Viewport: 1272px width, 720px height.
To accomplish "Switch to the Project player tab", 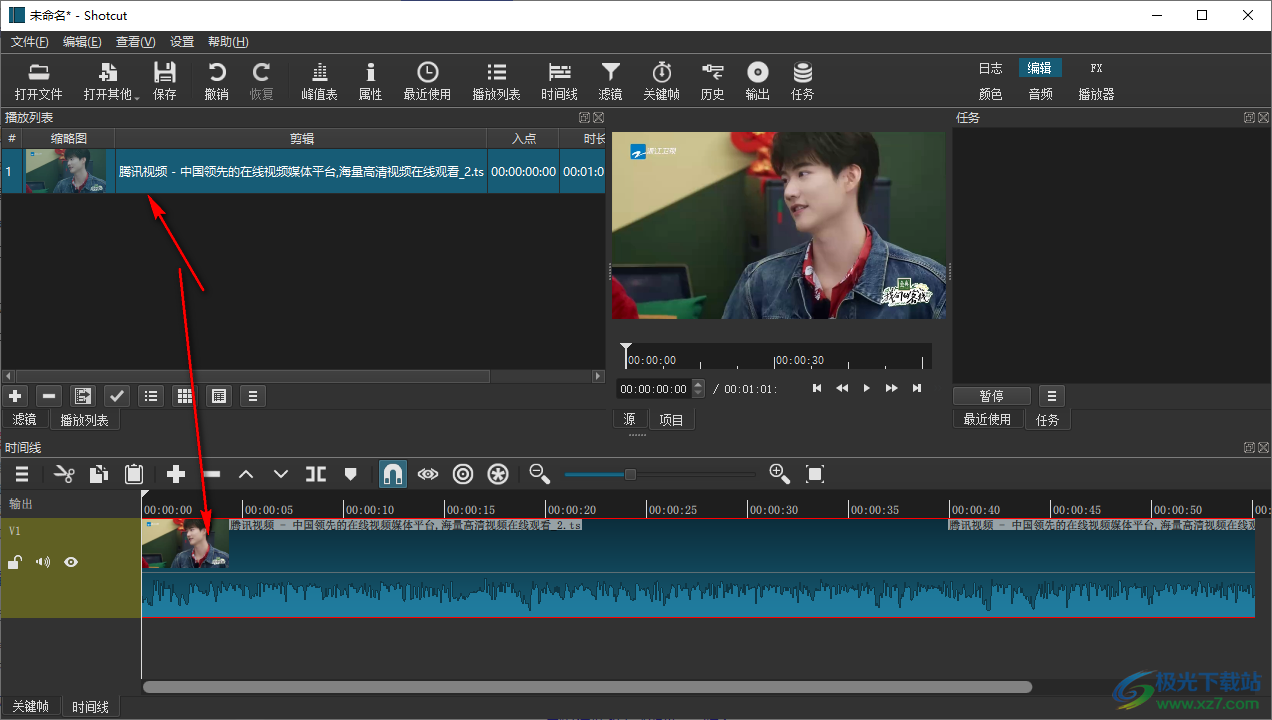I will (x=671, y=420).
